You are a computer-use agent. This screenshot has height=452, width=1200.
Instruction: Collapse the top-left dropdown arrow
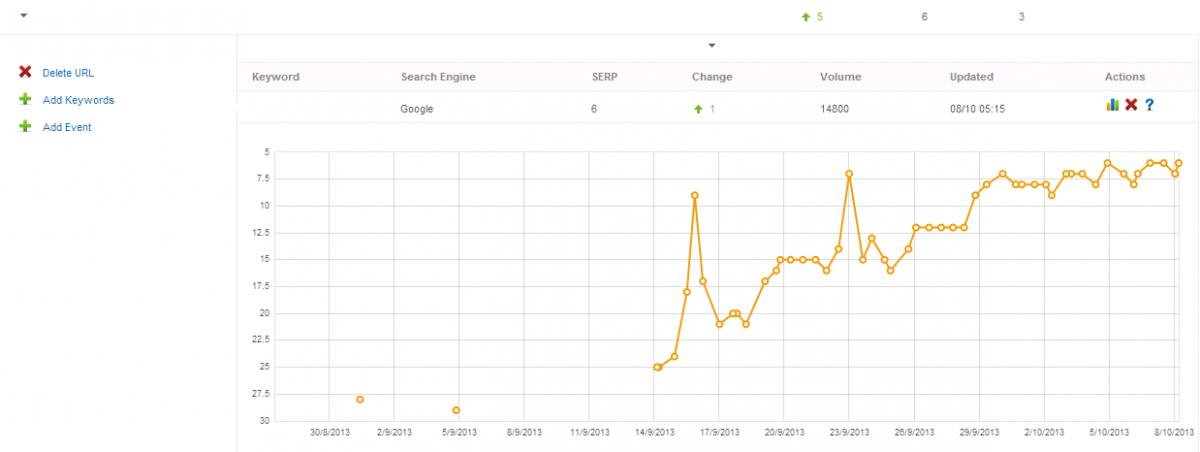click(x=24, y=17)
